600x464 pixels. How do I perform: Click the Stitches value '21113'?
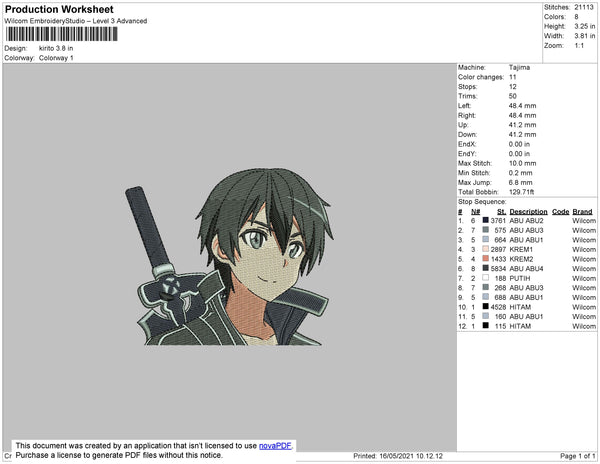tap(584, 7)
